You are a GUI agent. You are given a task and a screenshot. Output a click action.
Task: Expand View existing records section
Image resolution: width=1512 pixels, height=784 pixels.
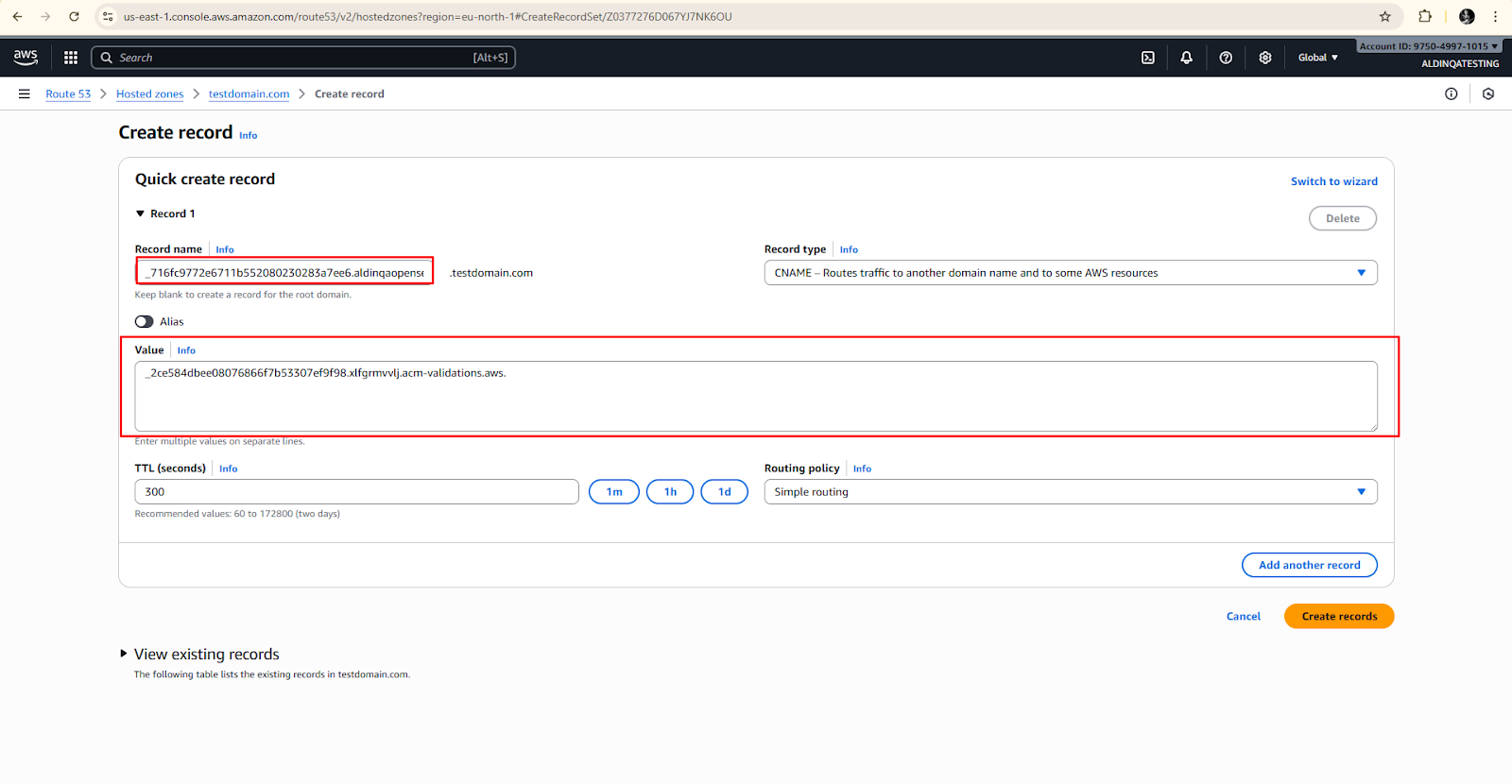(124, 654)
